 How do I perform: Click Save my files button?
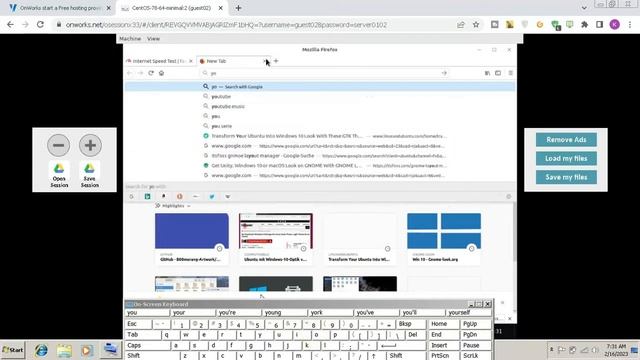pos(566,177)
